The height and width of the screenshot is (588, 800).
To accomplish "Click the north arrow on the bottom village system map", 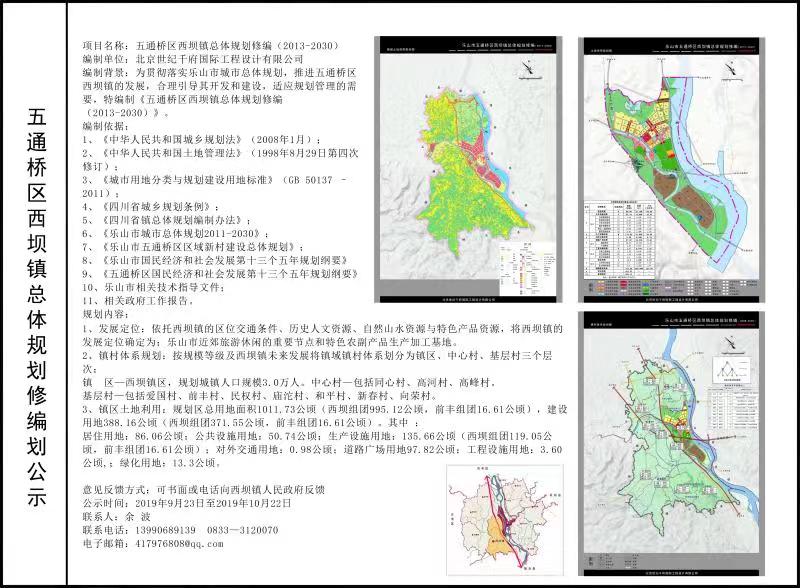I will tap(728, 343).
